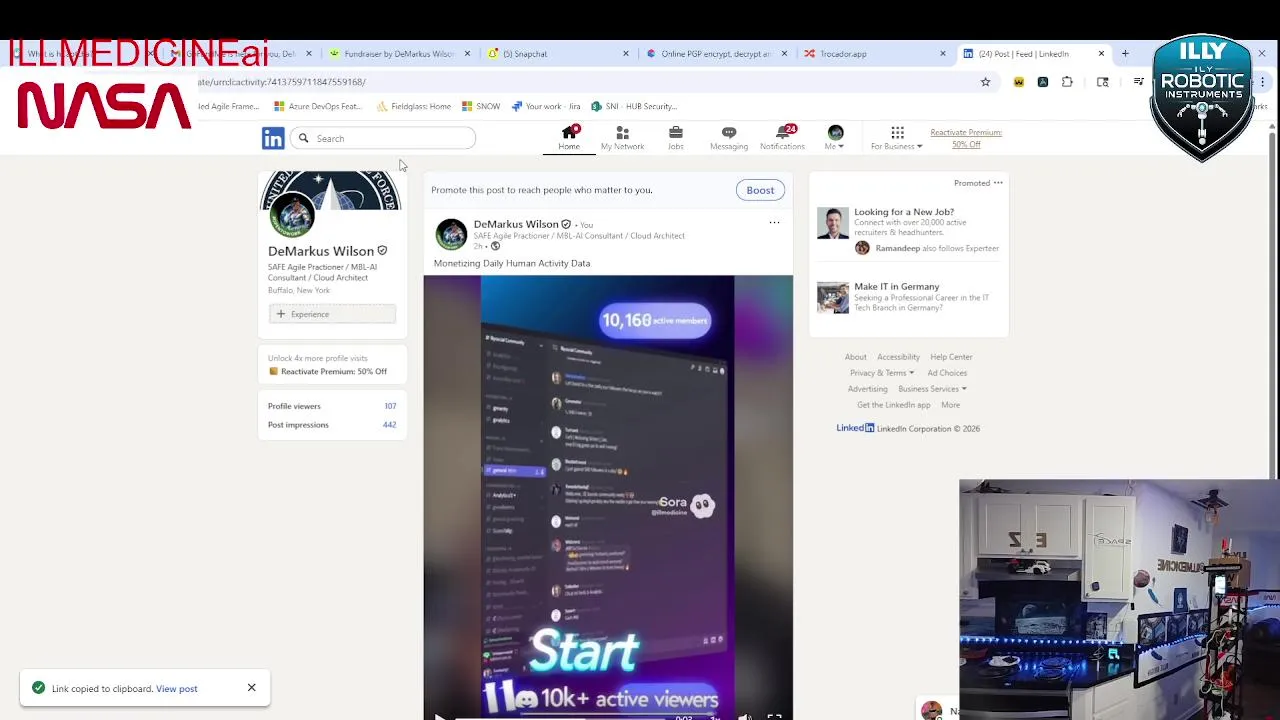1280x720 pixels.
Task: Toggle video mute speaker icon
Action: pos(745,716)
